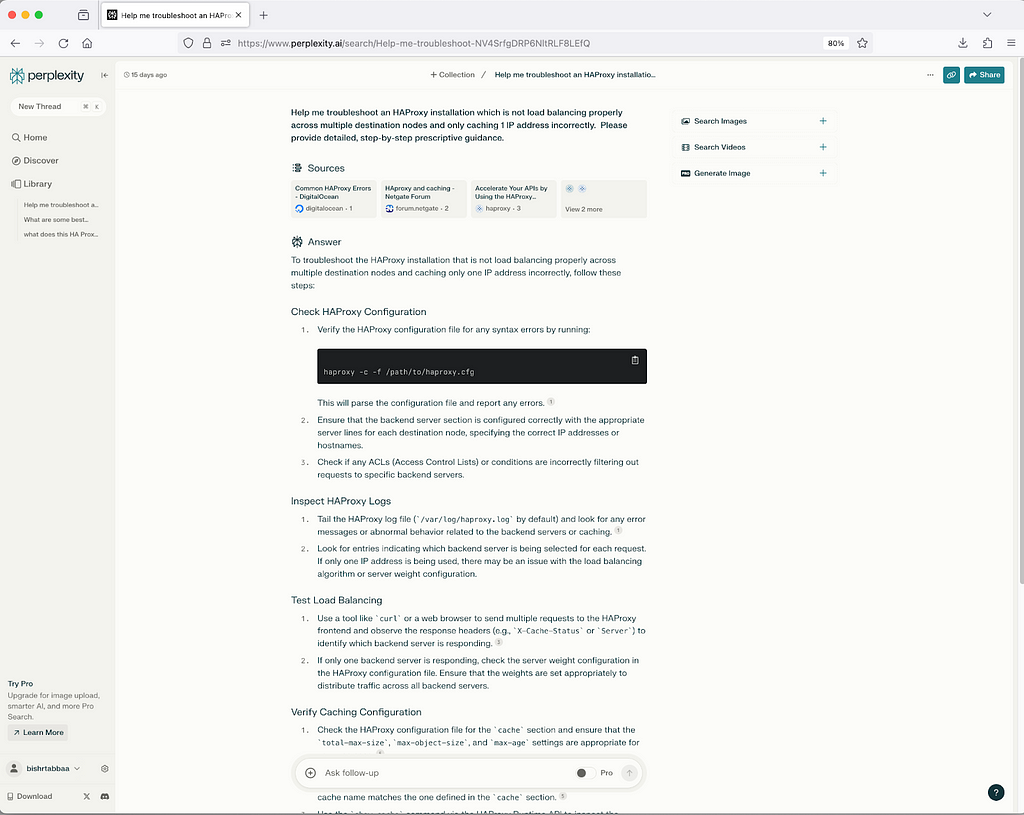1024x815 pixels.
Task: Click the 80% zoom level indicator
Action: 836,43
